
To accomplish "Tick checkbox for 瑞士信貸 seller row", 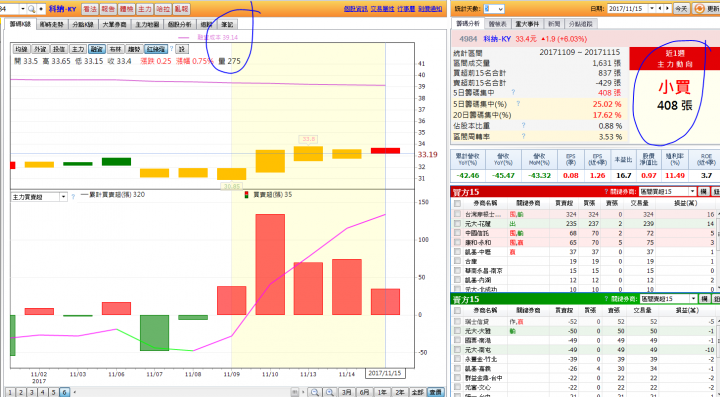I will (457, 321).
